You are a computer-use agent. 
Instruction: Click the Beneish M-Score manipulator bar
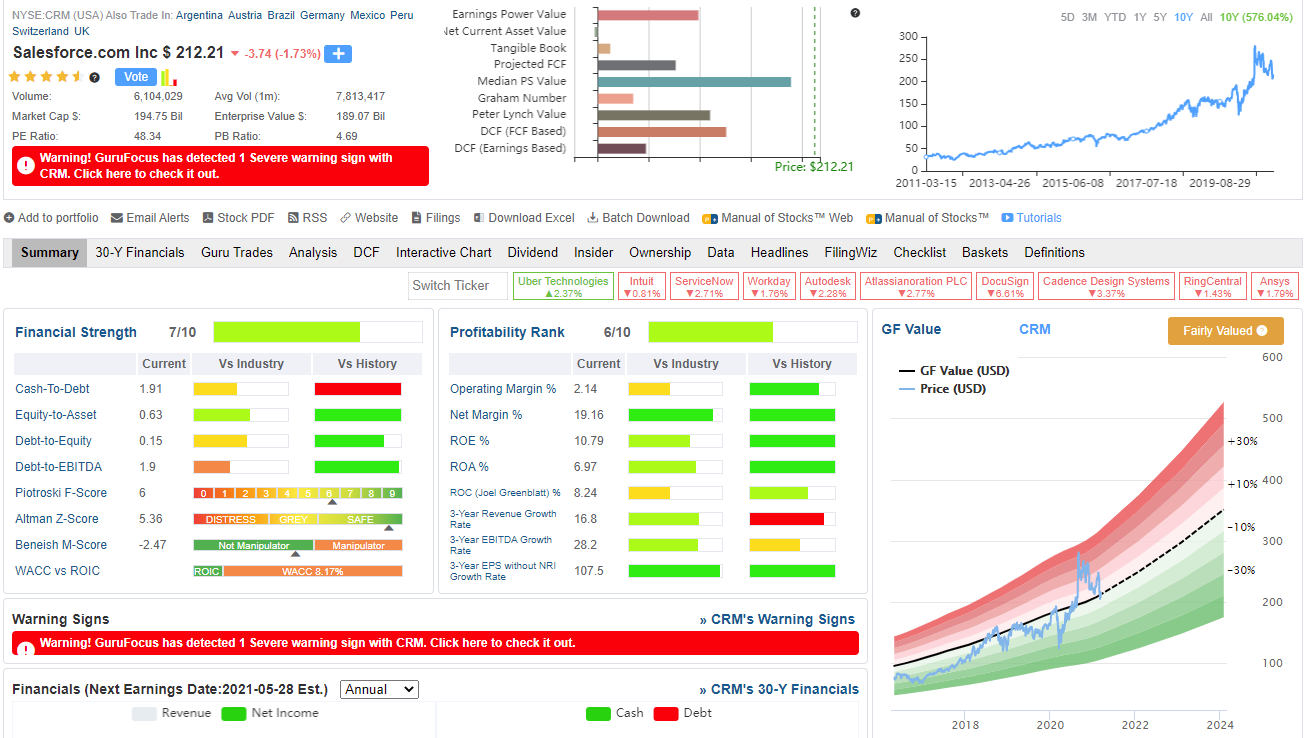coord(298,545)
